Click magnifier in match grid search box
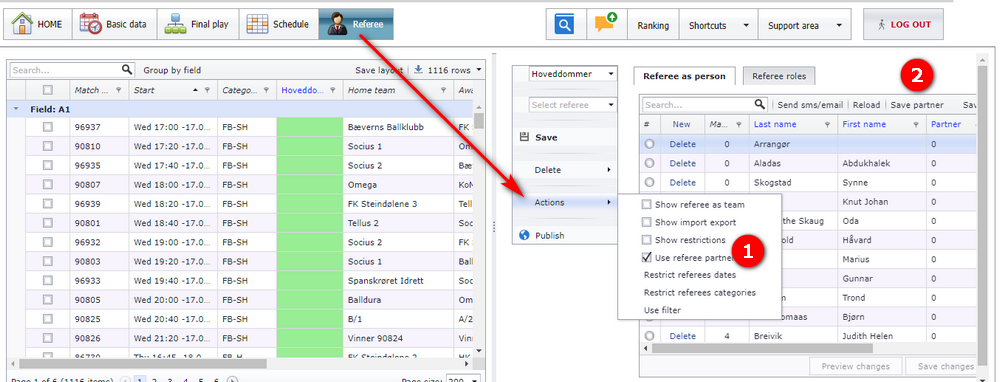Viewport: 1000px width, 382px height. [127, 70]
